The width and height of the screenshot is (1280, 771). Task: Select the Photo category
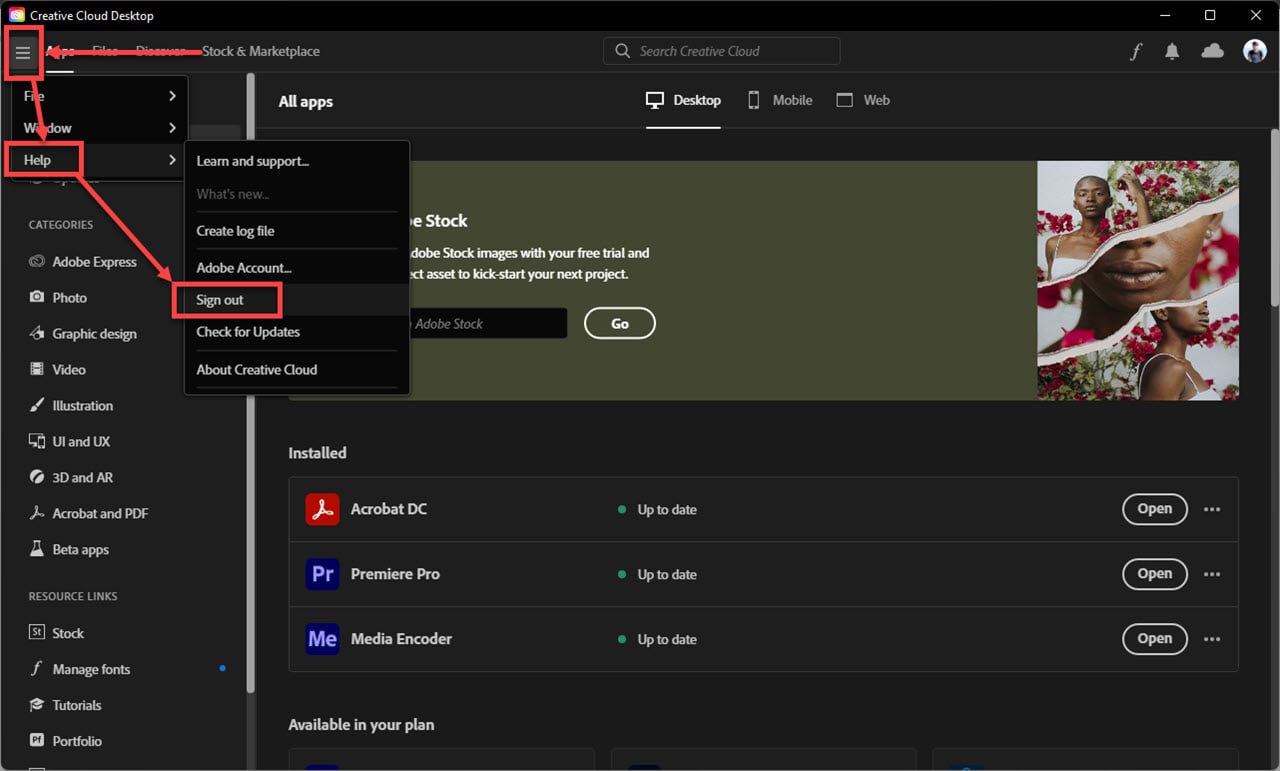click(x=58, y=298)
